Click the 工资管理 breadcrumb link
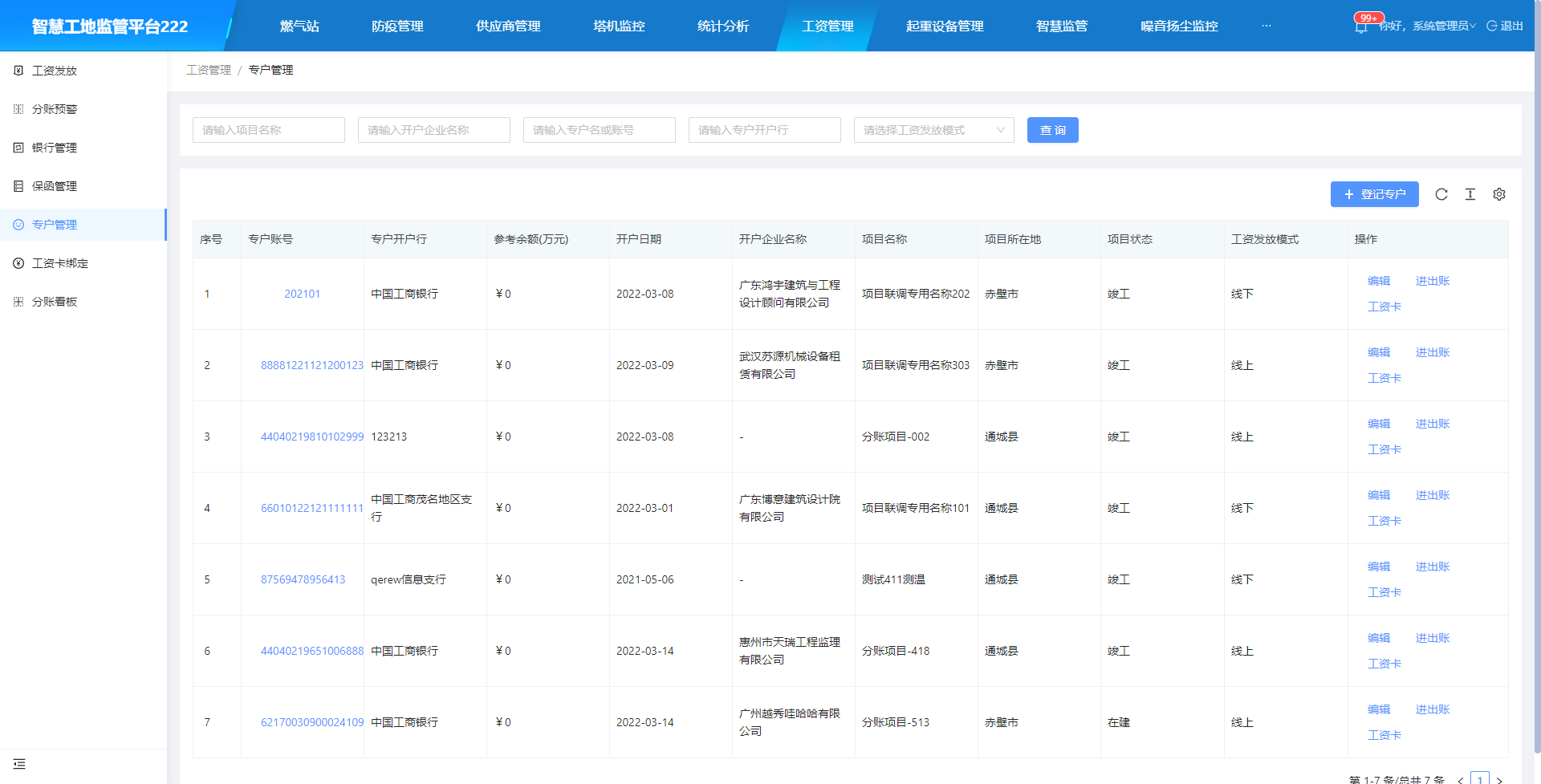This screenshot has height=784, width=1541. click(209, 70)
